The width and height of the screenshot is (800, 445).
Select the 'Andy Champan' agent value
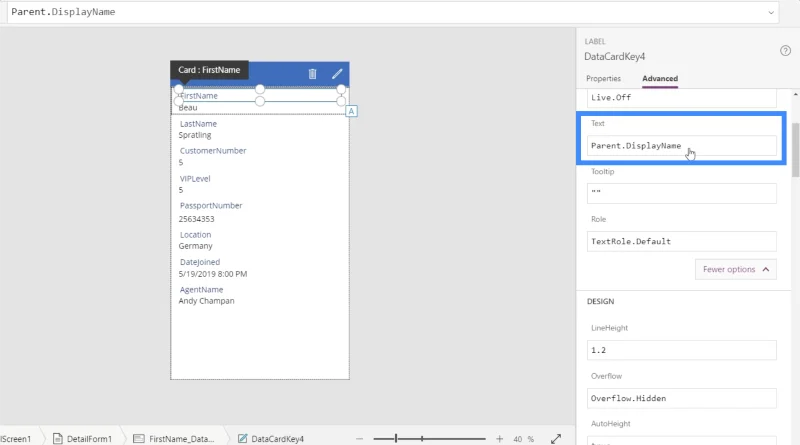point(207,301)
